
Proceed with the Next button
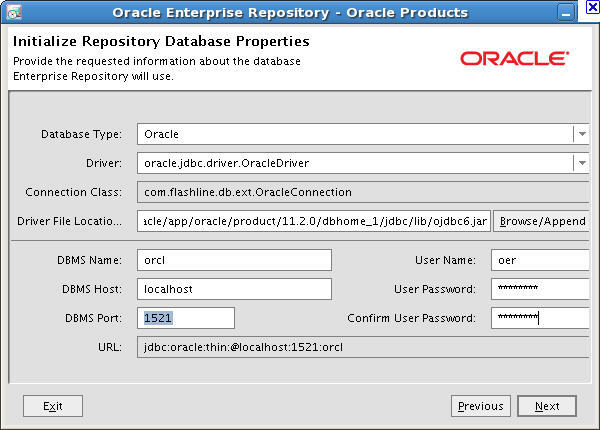click(x=547, y=406)
